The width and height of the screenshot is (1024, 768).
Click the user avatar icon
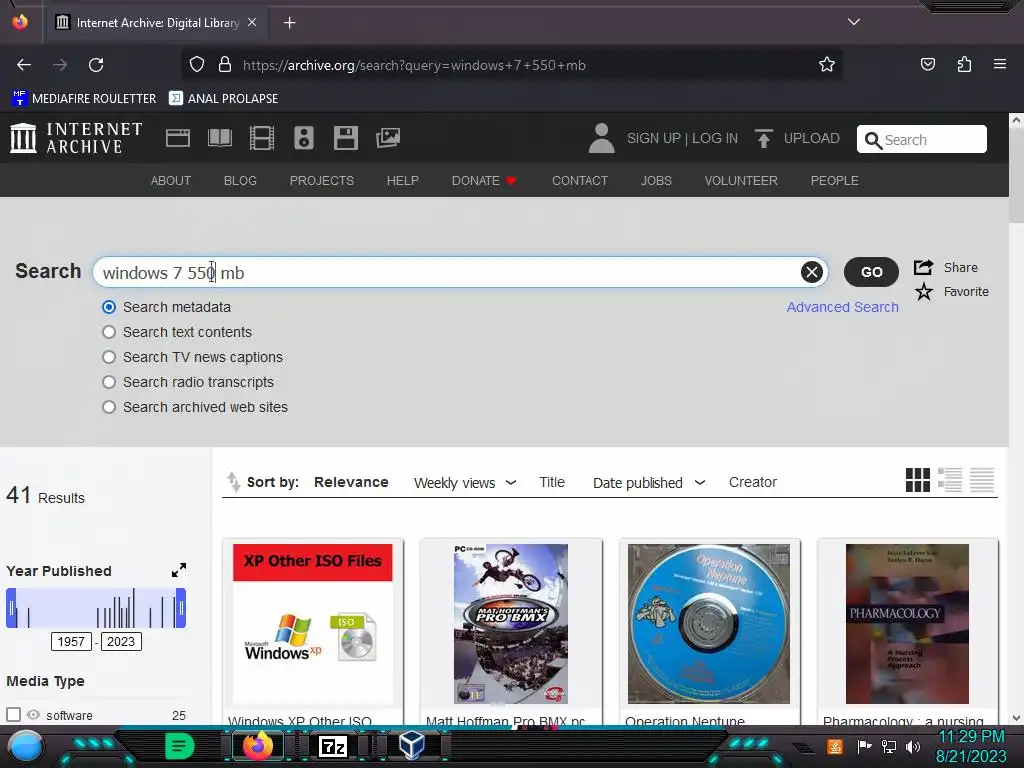click(601, 138)
